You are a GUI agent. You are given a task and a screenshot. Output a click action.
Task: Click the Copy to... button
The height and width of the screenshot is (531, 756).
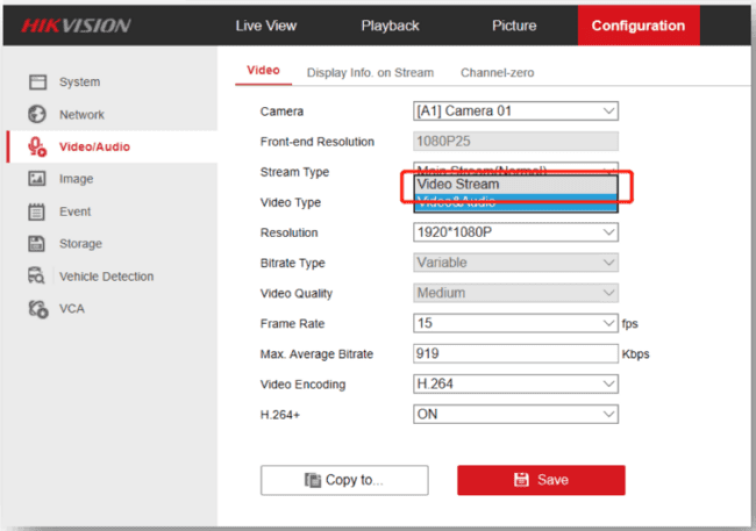[344, 480]
